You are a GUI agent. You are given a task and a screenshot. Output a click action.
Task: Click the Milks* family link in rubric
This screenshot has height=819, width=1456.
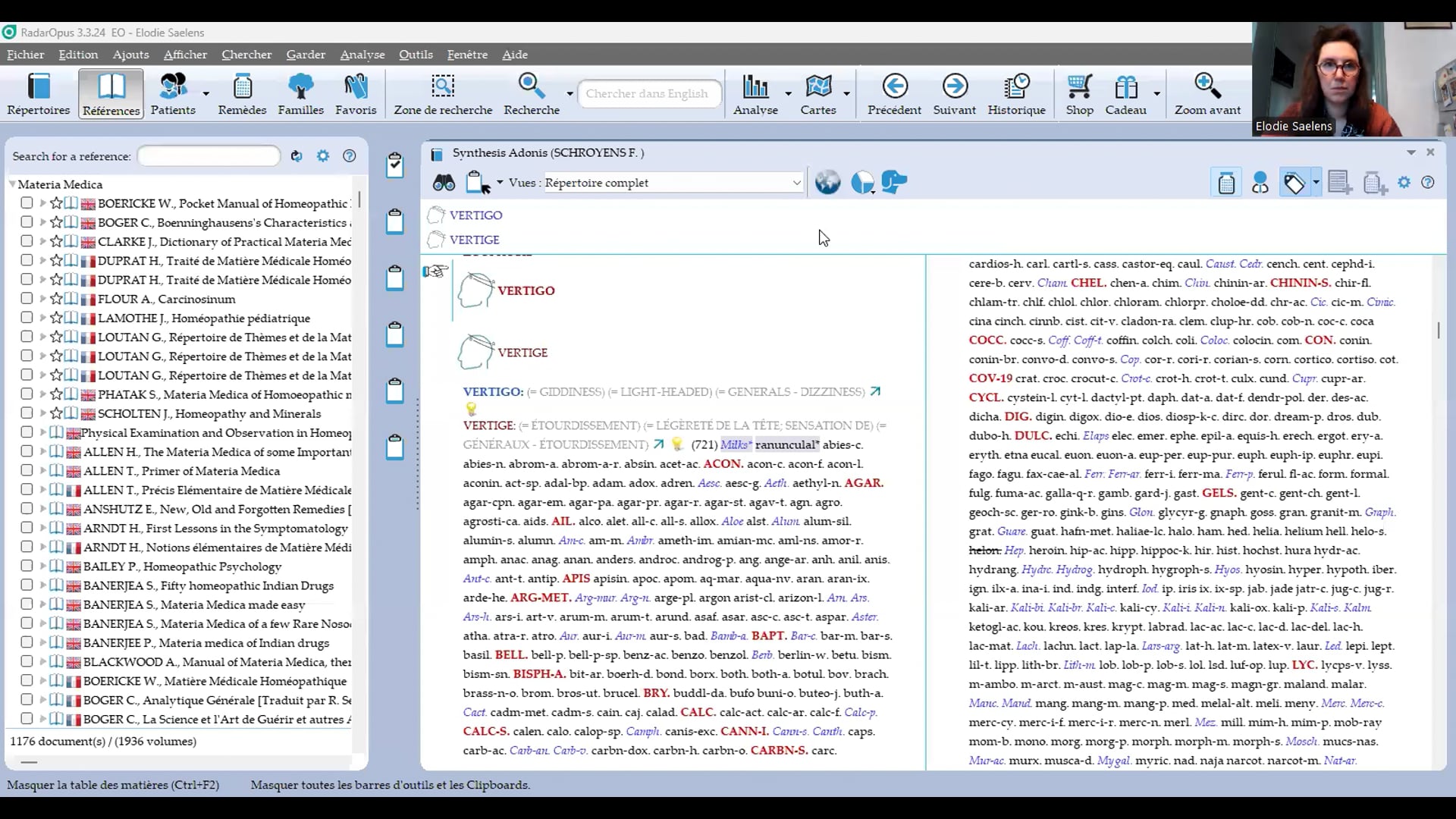click(736, 445)
